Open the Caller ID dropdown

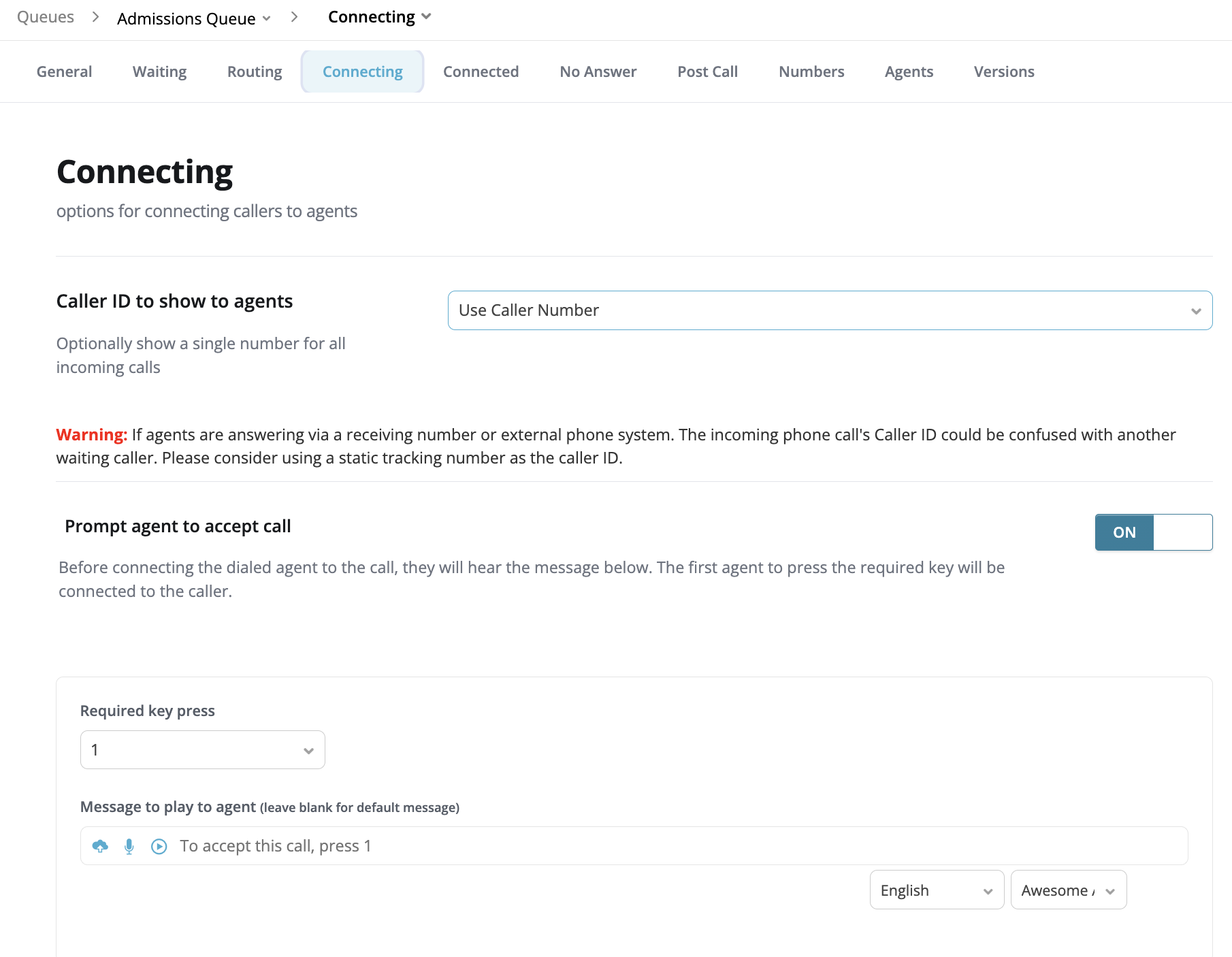[830, 310]
